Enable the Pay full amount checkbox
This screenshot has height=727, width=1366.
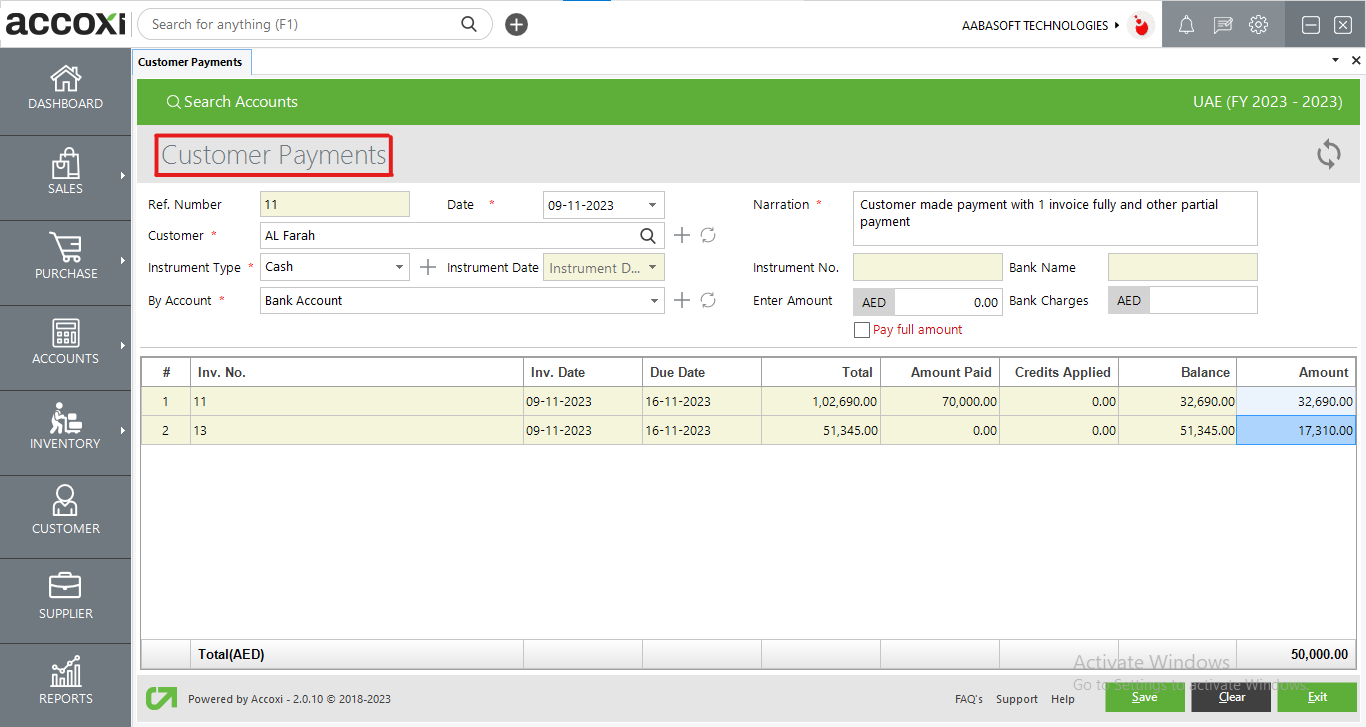861,329
